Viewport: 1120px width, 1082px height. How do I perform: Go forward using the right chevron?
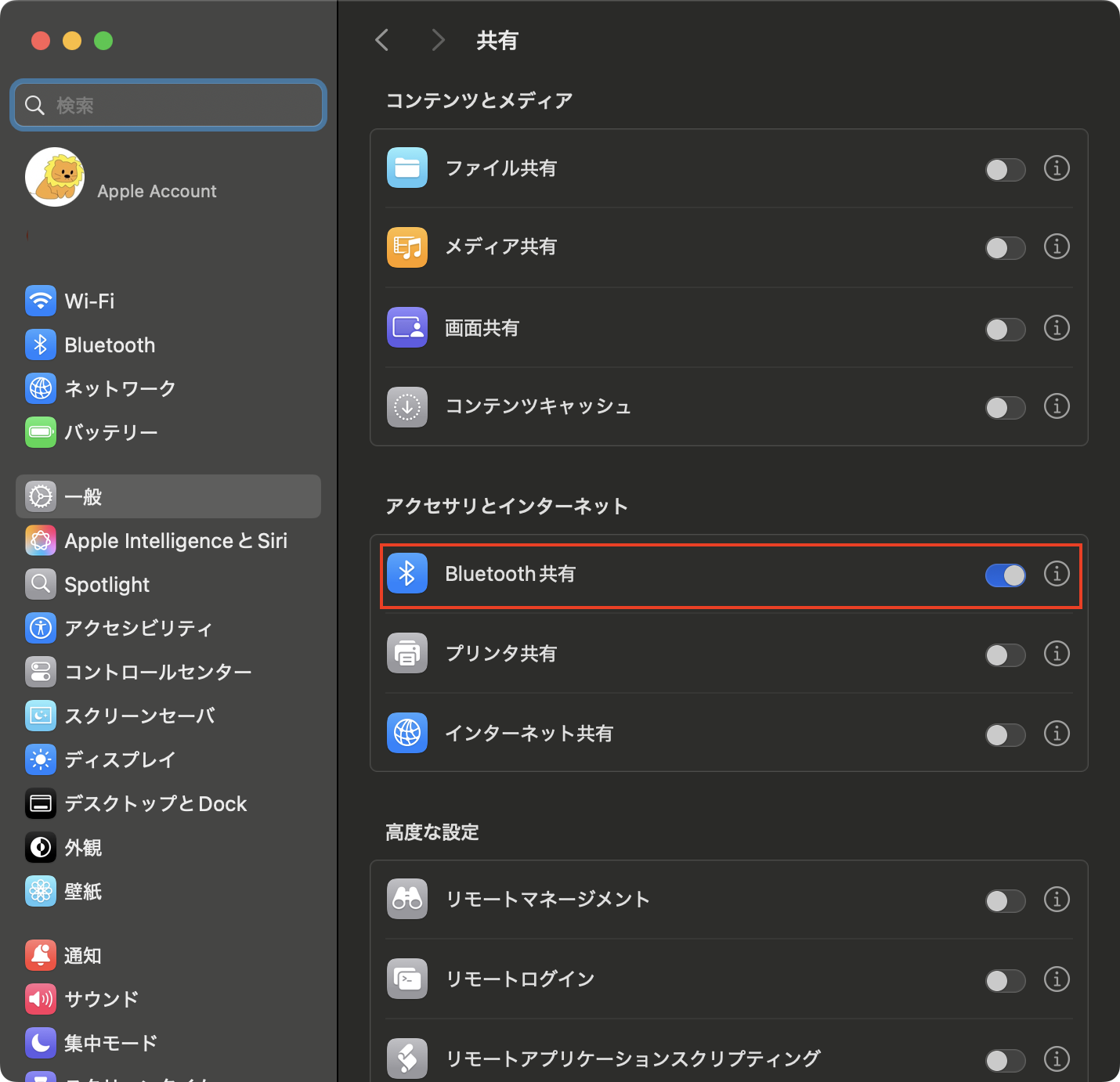coord(438,40)
